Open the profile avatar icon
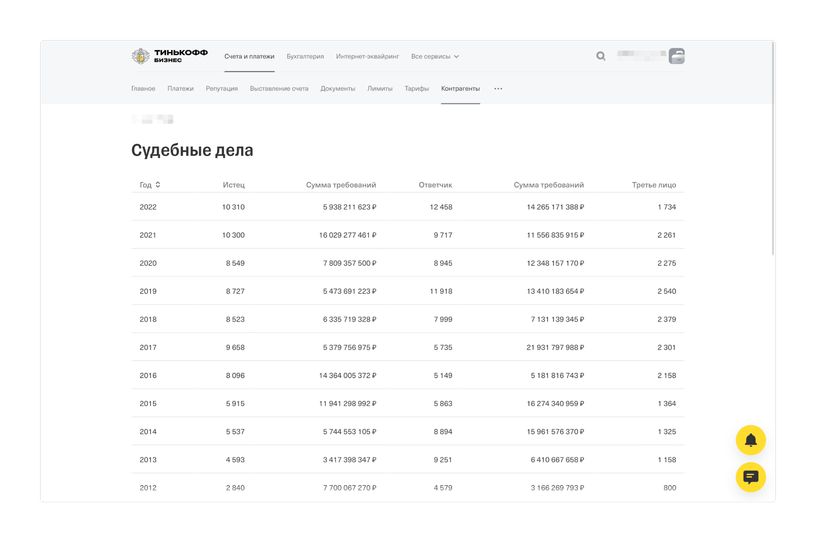 (x=677, y=56)
